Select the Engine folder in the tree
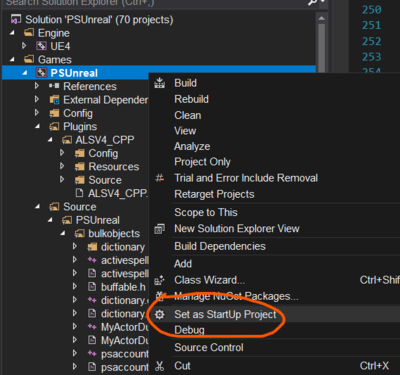Screen dimensions: 400x375 54,33
